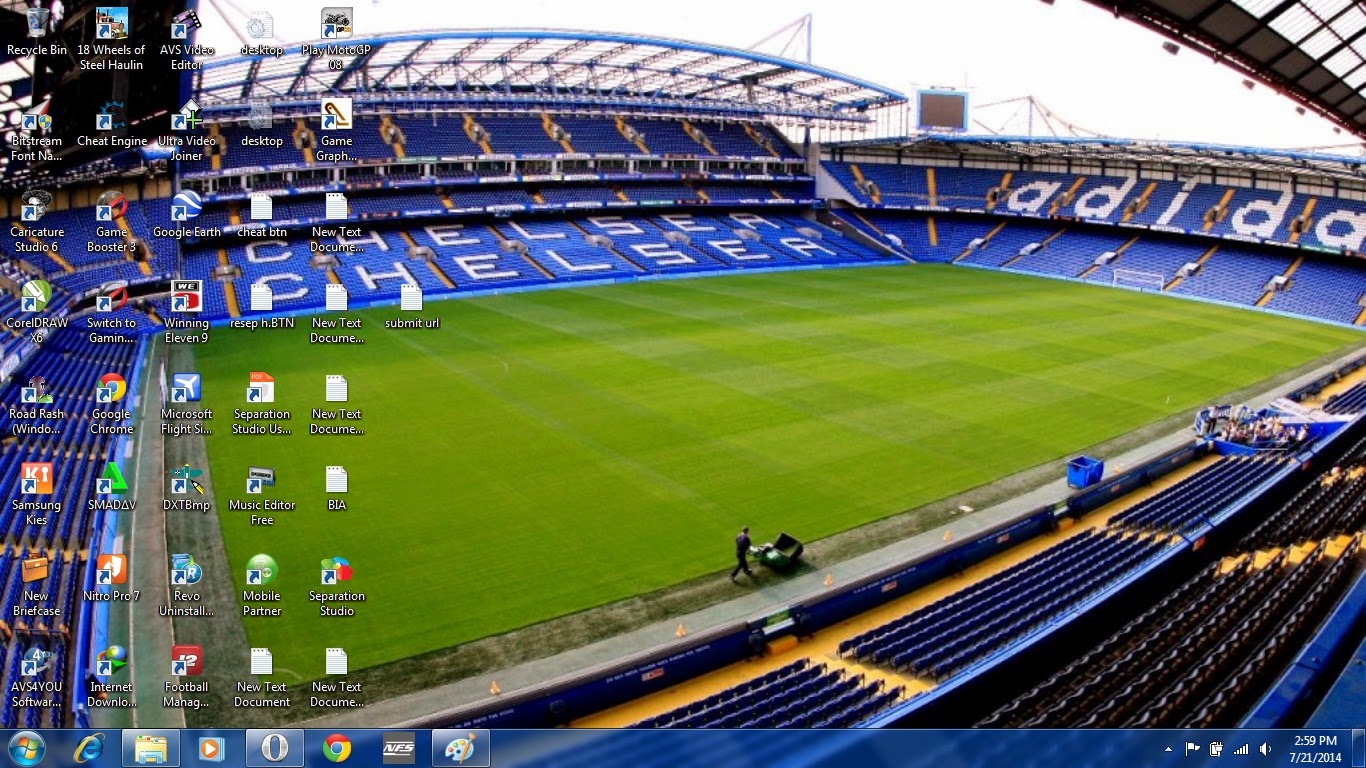Launch Internet Explorer from taskbar
This screenshot has width=1366, height=768.
coord(89,748)
